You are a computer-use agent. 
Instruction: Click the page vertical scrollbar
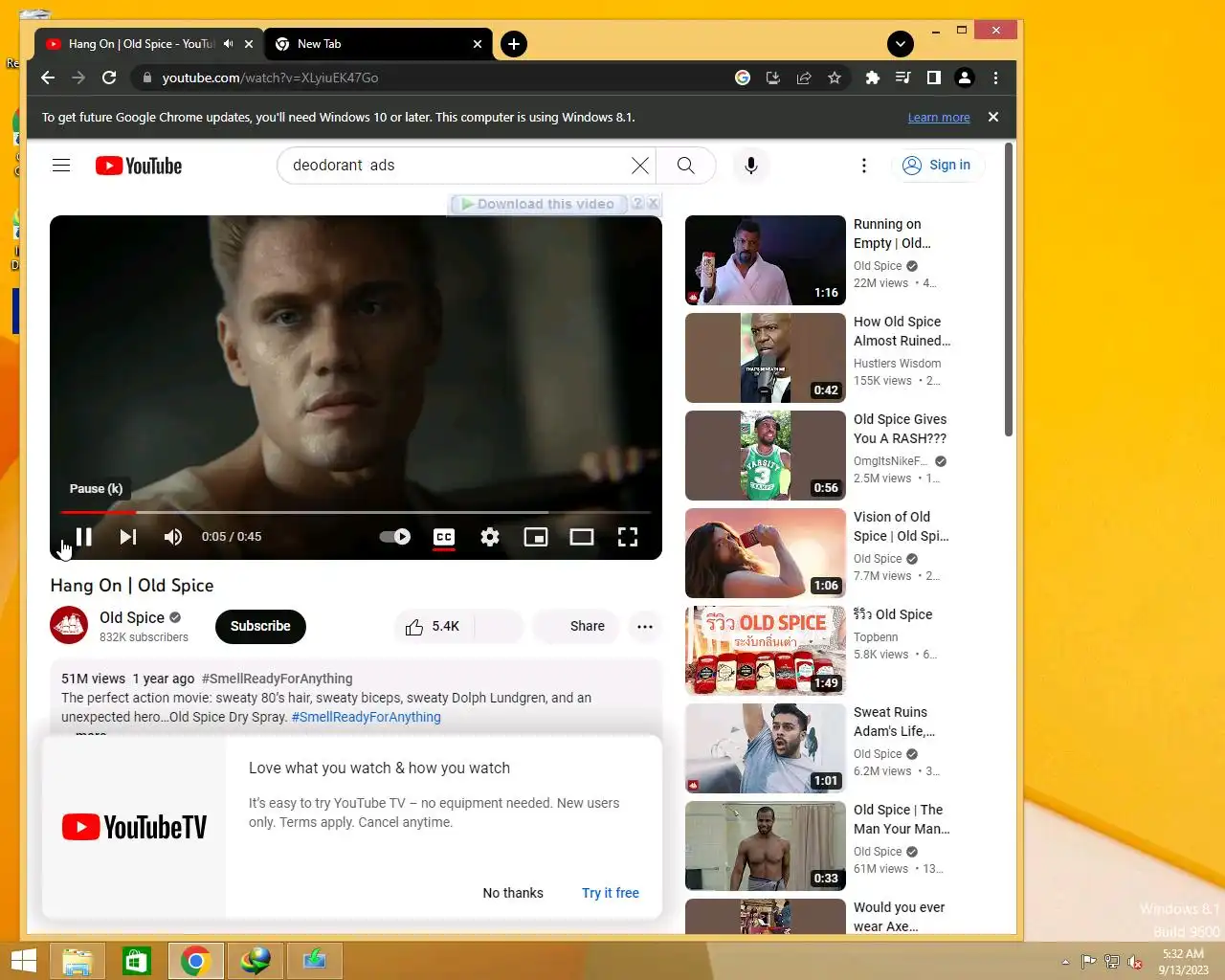[x=1009, y=290]
